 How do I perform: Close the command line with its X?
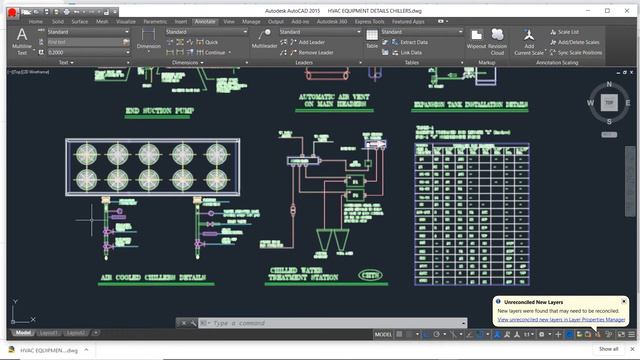tap(184, 323)
